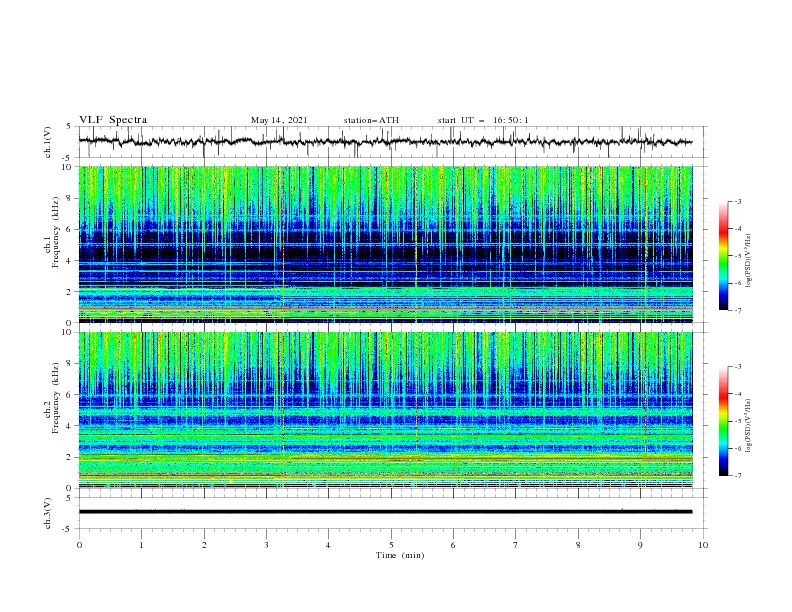Screen dimensions: 792x612
Task: Click inside the ch.1 frequency spectrogram panel
Action: 385,244
